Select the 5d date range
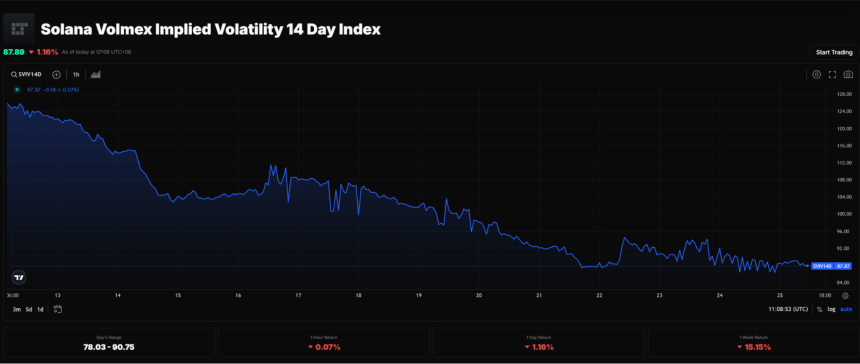This screenshot has width=860, height=364. [x=29, y=309]
